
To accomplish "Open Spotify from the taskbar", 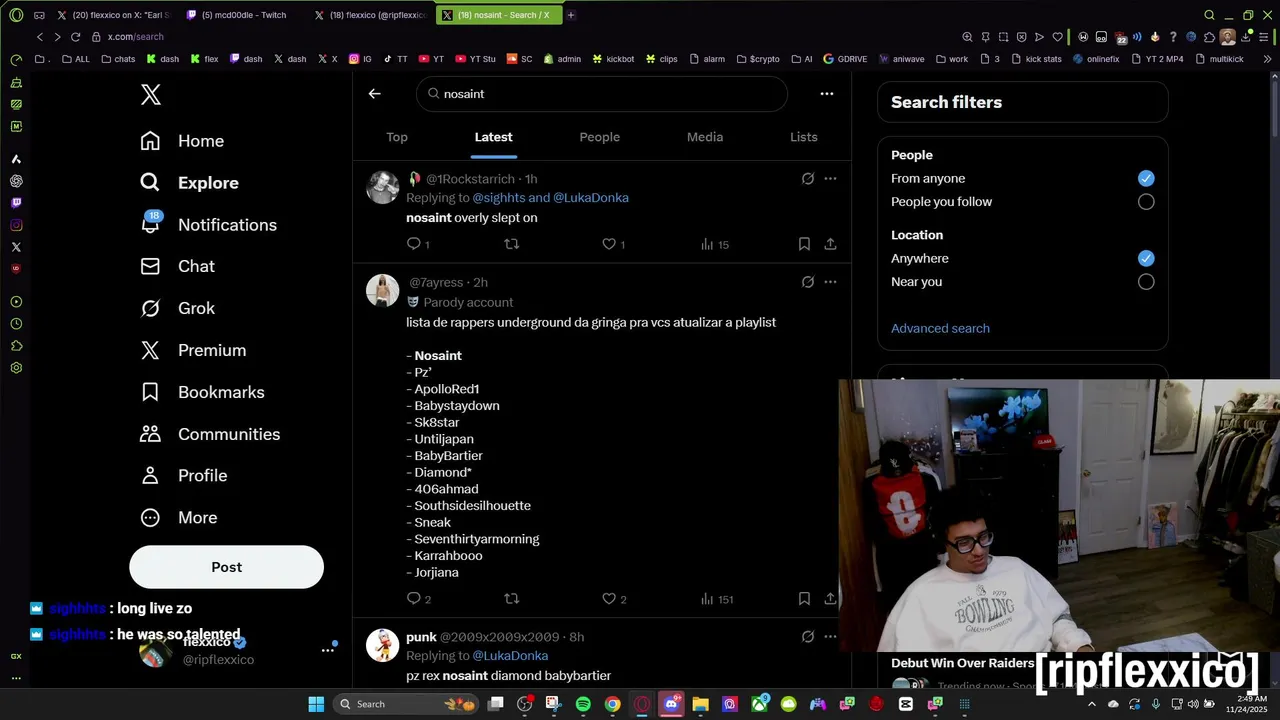I will (583, 704).
